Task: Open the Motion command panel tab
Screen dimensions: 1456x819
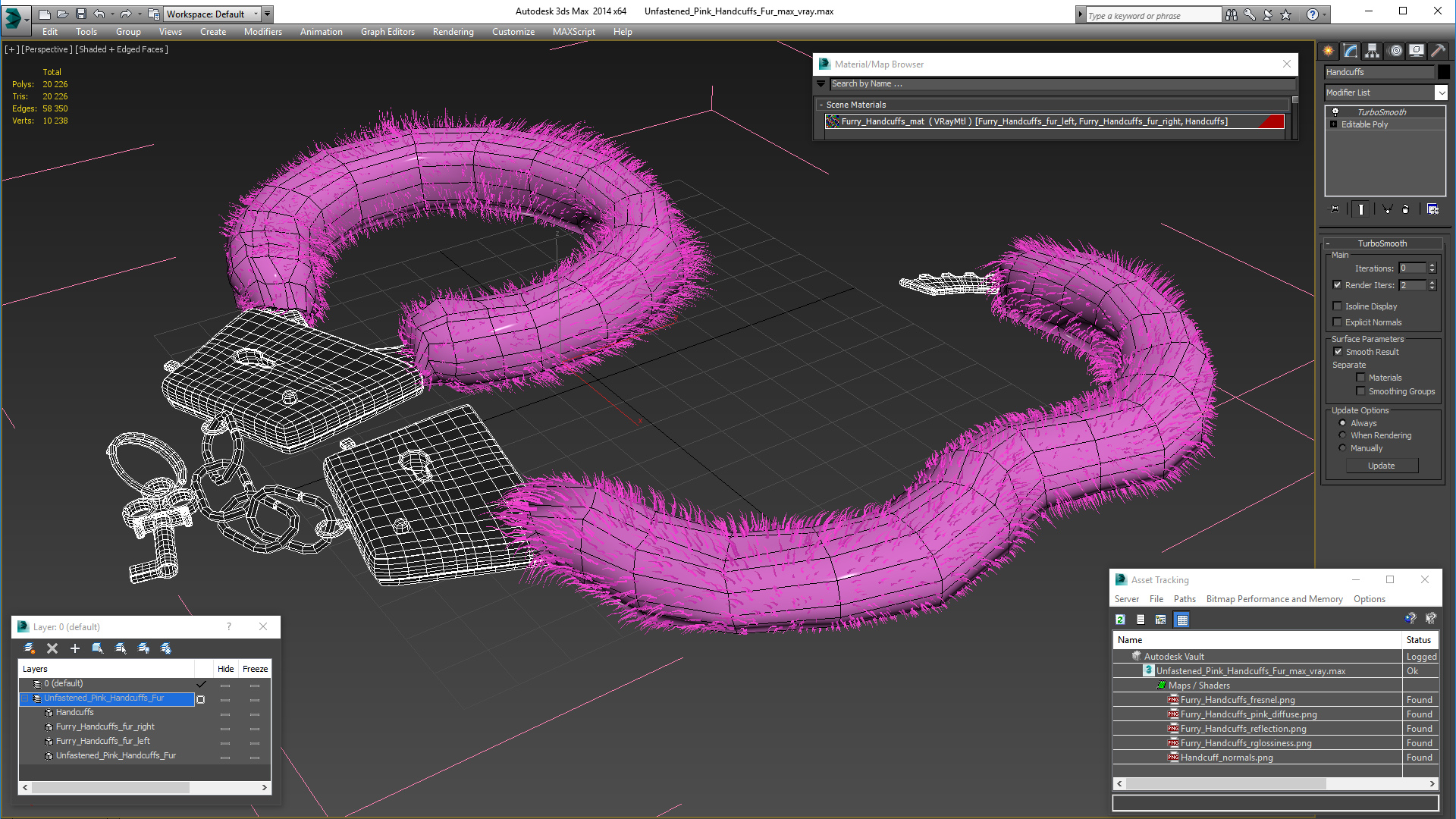Action: tap(1395, 51)
